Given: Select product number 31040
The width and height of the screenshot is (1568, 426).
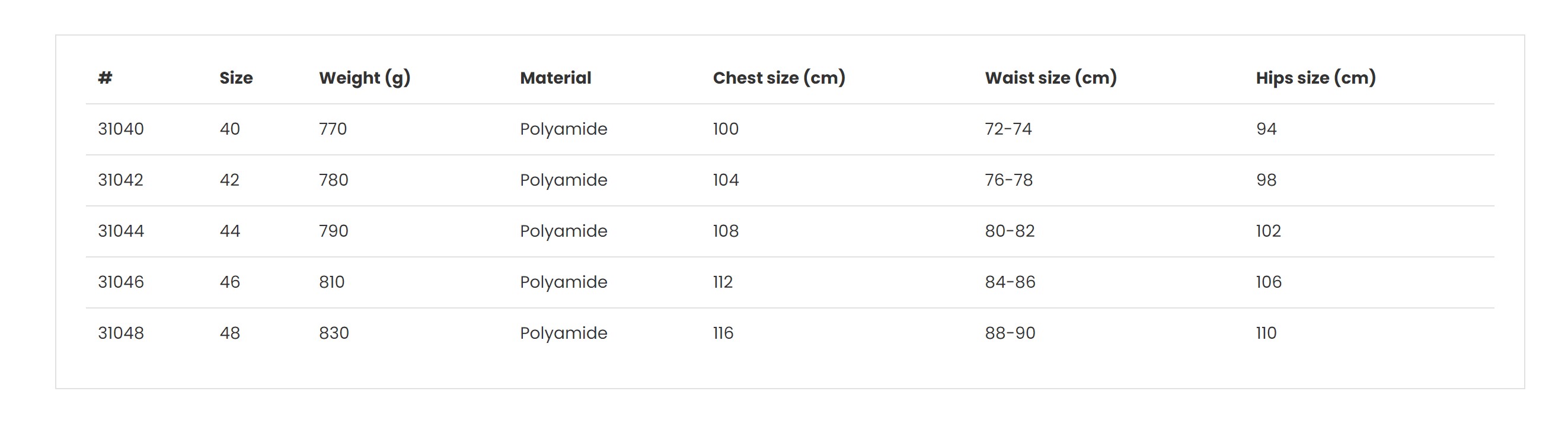Looking at the screenshot, I should (x=120, y=129).
